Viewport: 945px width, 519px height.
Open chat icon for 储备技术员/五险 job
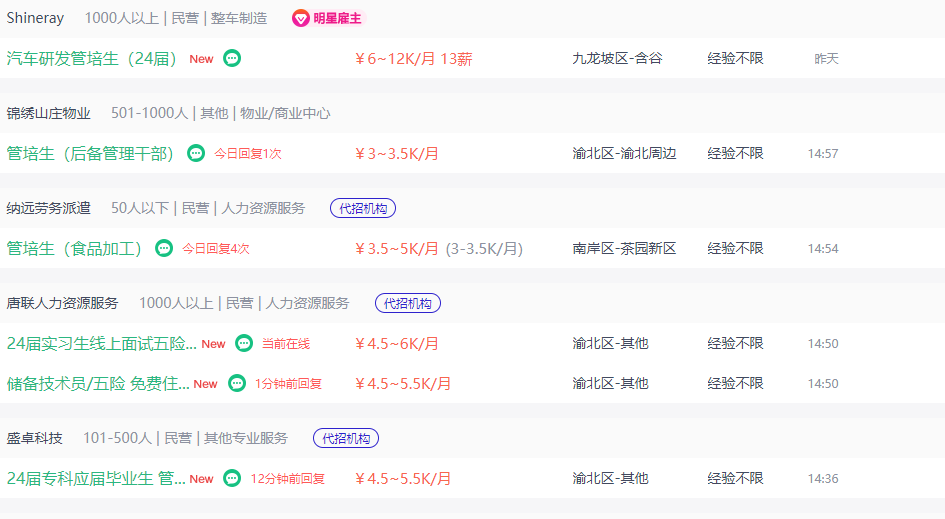[237, 383]
